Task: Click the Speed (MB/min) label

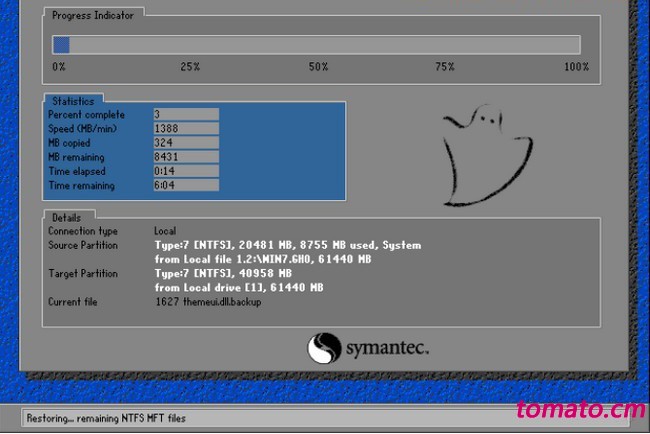Action: click(x=82, y=129)
